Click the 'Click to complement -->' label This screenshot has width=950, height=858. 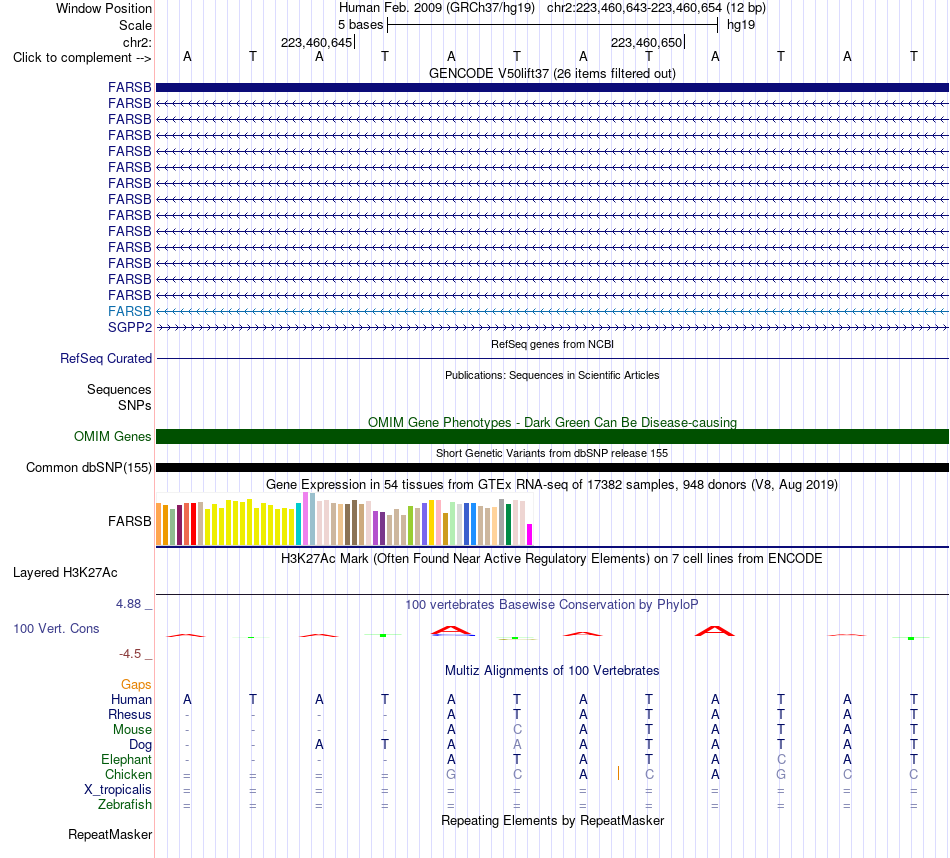click(x=82, y=58)
